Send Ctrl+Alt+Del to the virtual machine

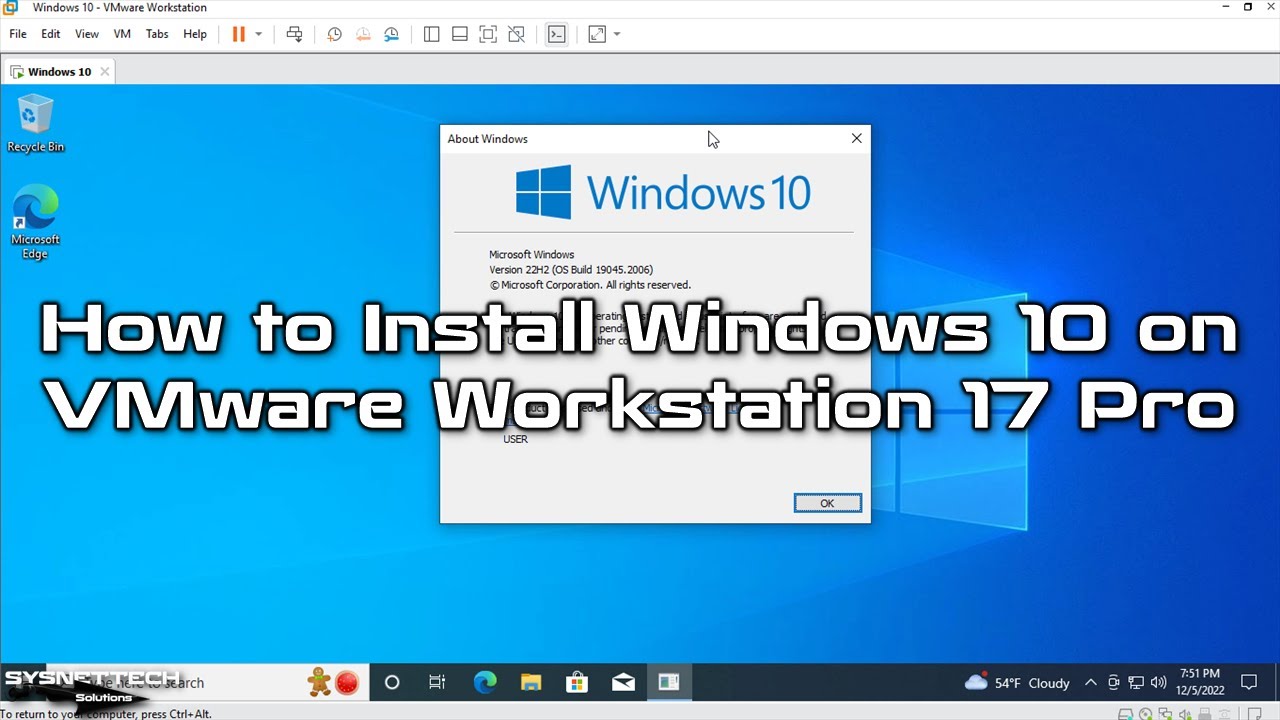coord(294,34)
